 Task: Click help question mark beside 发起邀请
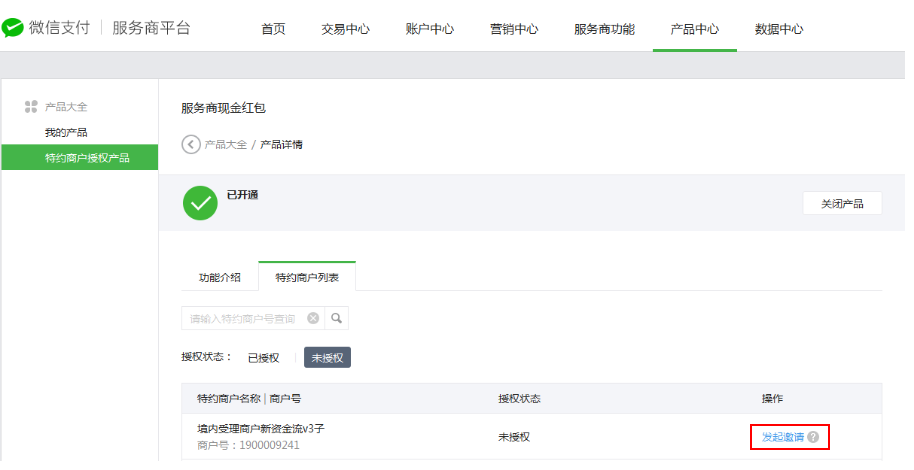tap(814, 437)
